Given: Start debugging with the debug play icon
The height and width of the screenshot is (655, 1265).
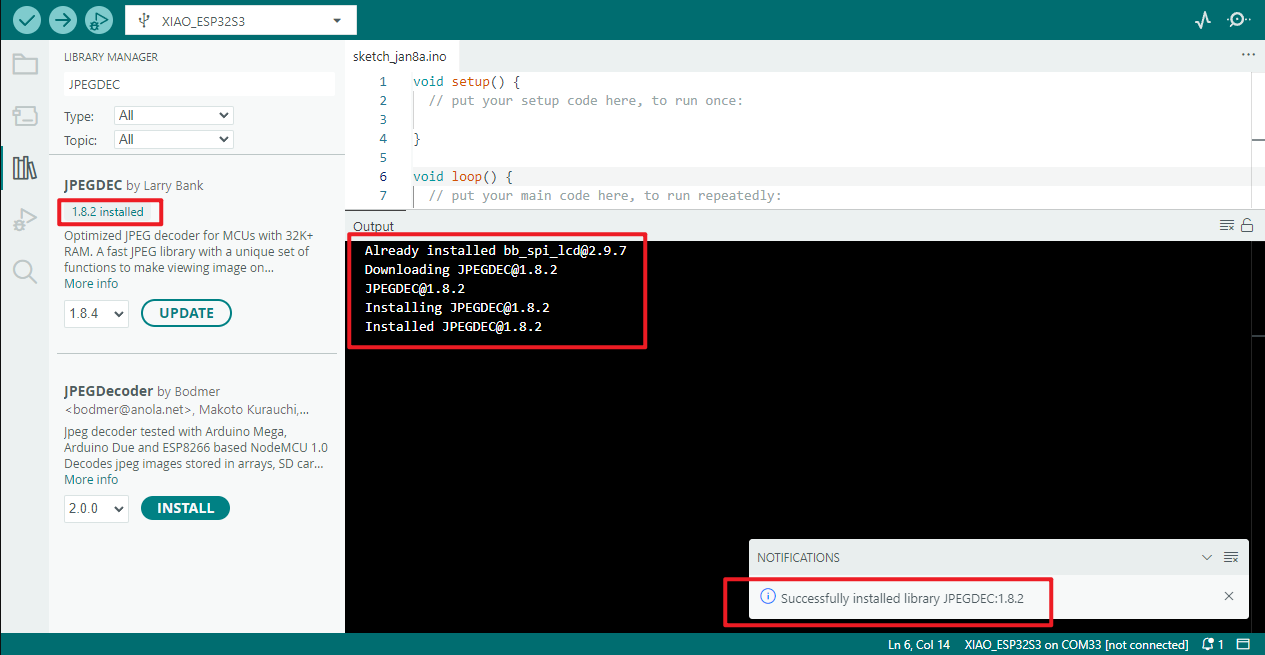Looking at the screenshot, I should (98, 20).
